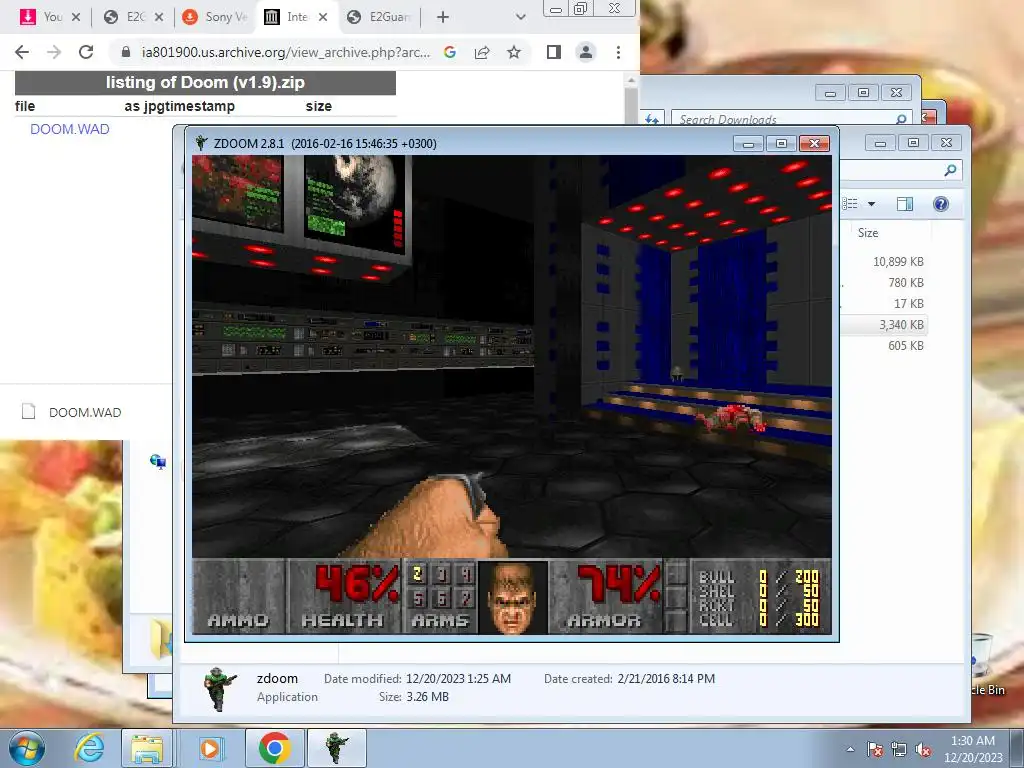This screenshot has height=768, width=1024.
Task: Click network tray icon
Action: (899, 749)
